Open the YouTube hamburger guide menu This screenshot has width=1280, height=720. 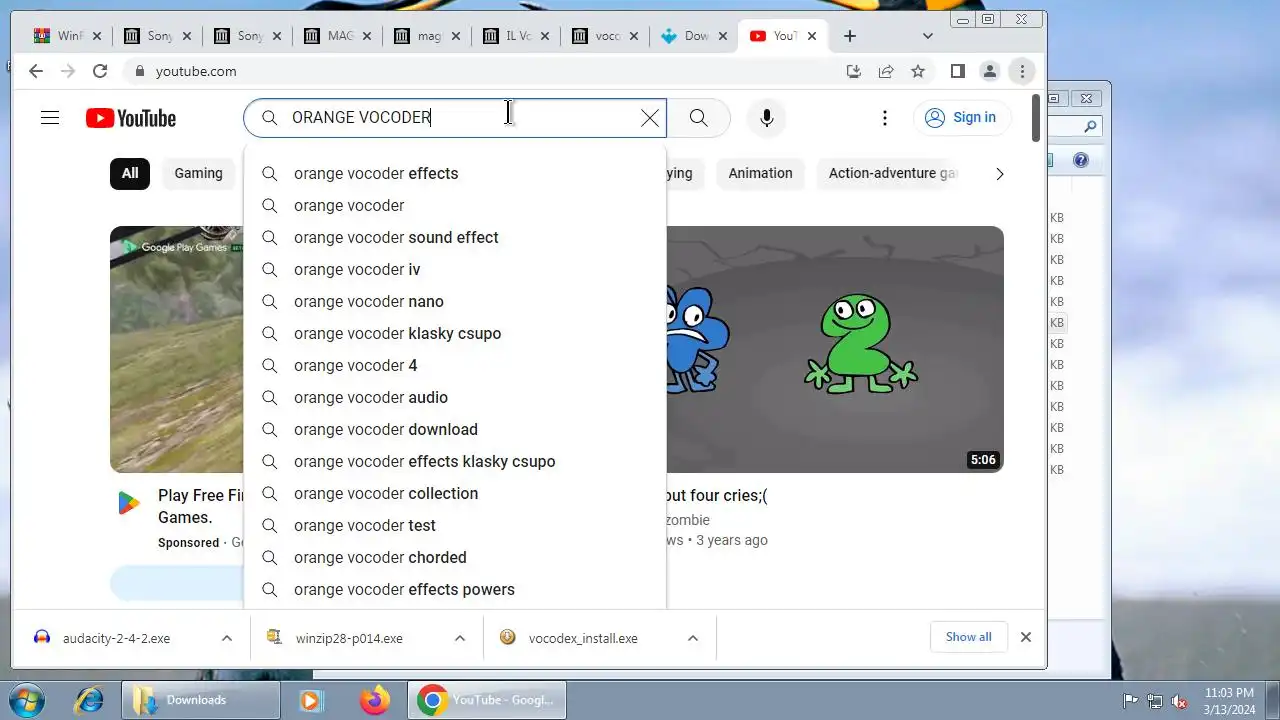50,118
